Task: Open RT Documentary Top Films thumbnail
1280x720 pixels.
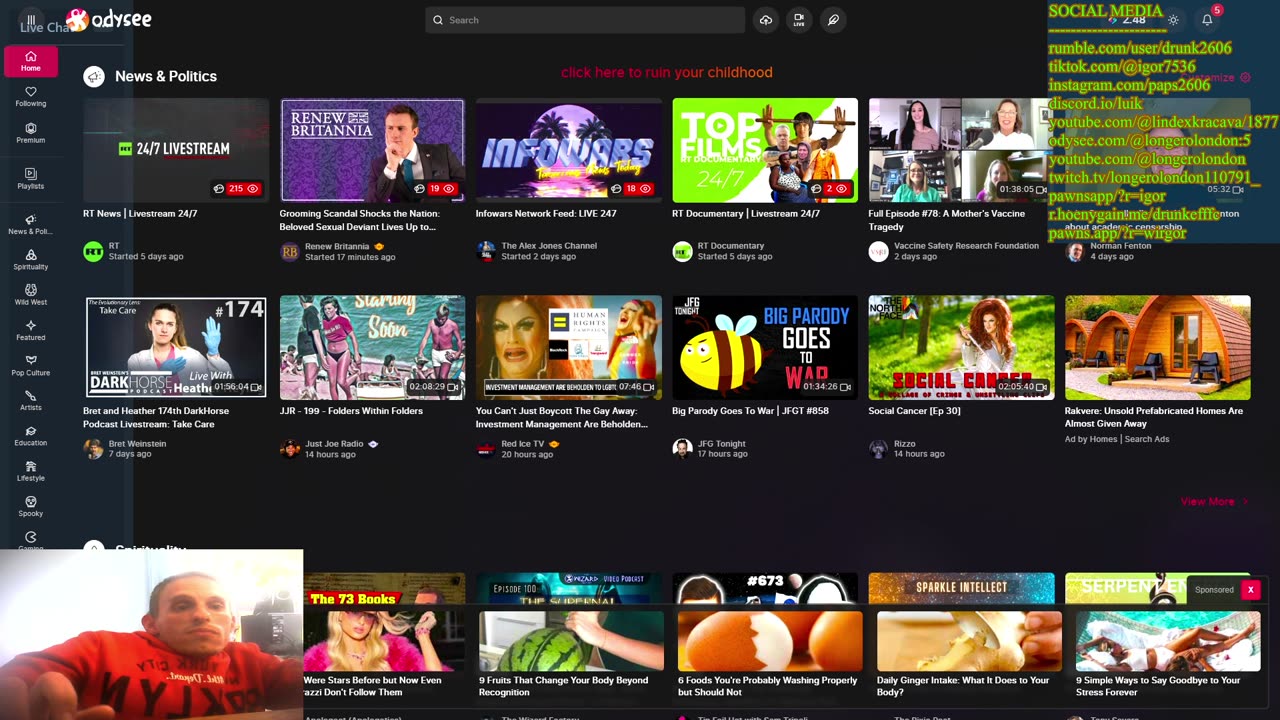Action: tap(765, 150)
